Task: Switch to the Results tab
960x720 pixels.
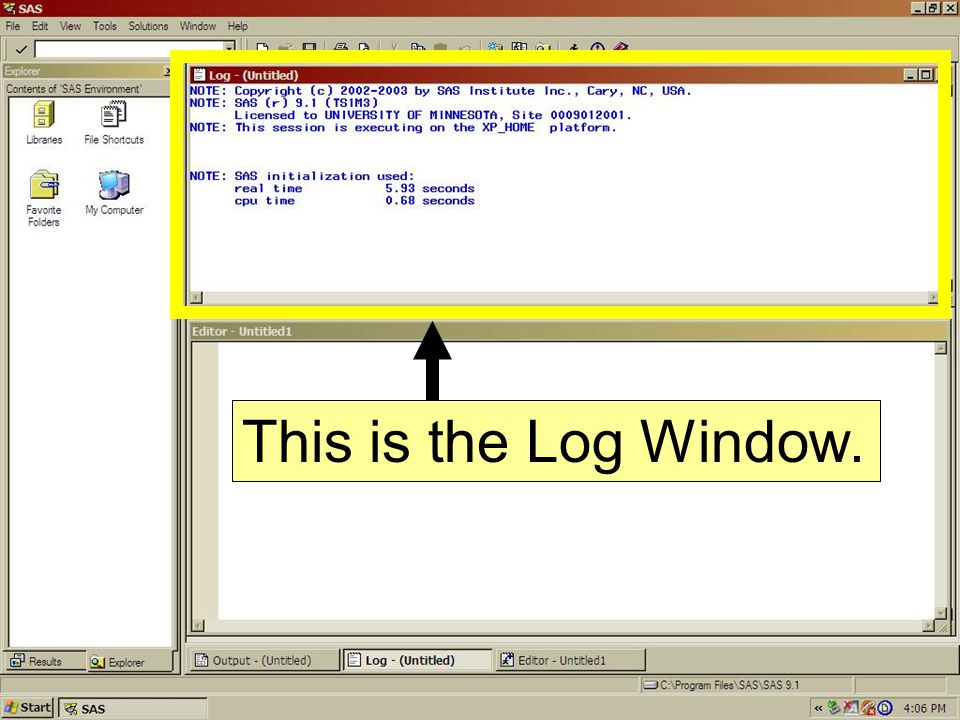Action: click(45, 661)
